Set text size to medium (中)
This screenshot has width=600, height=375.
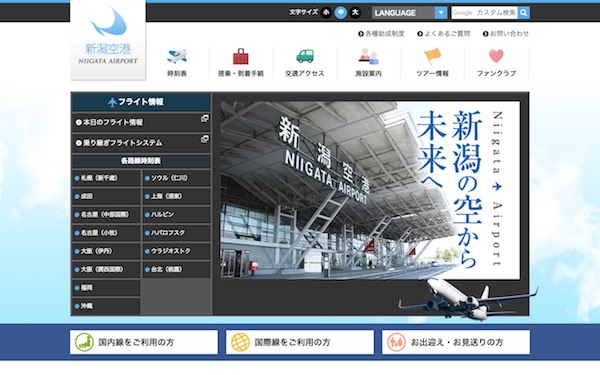(341, 13)
